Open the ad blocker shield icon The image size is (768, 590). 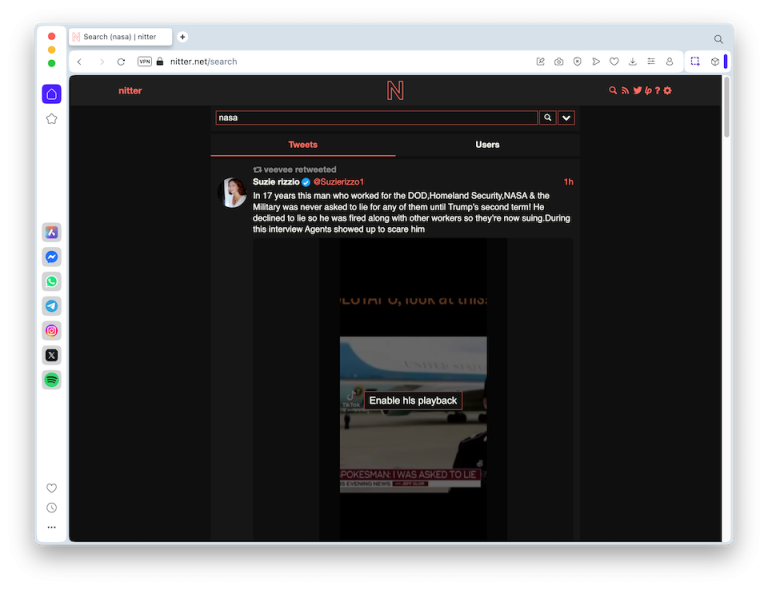pyautogui.click(x=577, y=62)
